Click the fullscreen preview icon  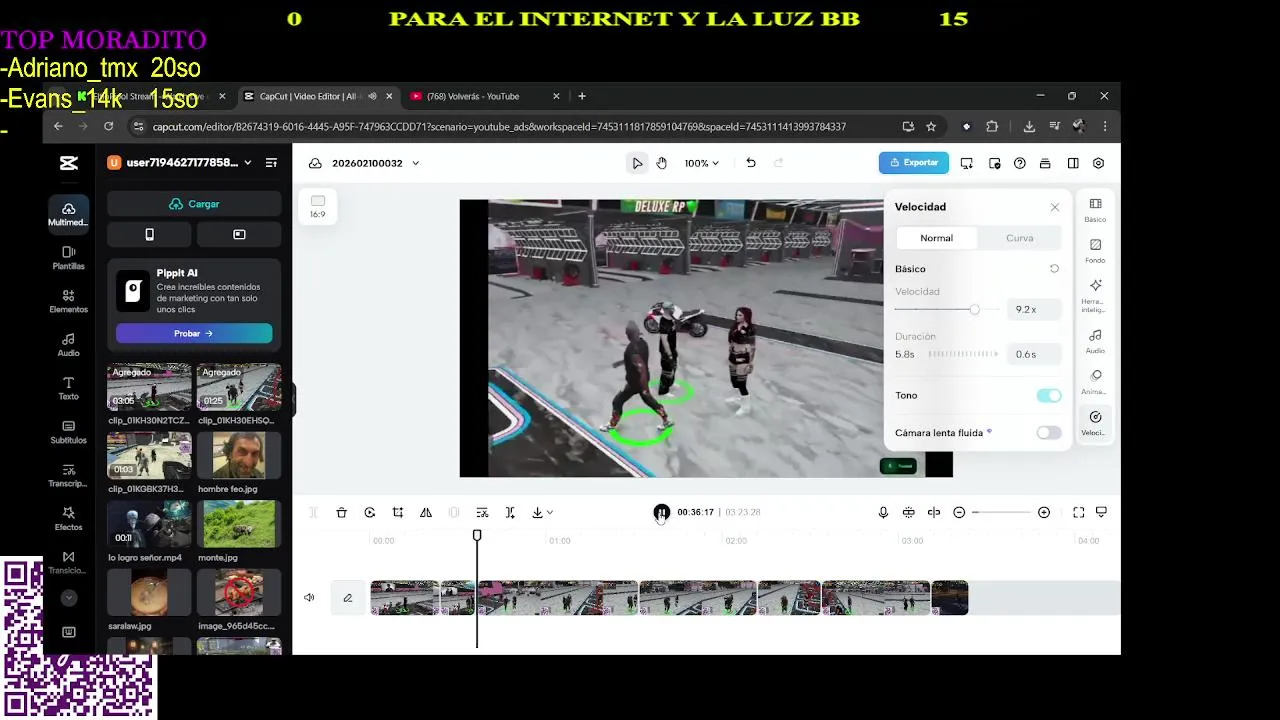[x=1079, y=512]
